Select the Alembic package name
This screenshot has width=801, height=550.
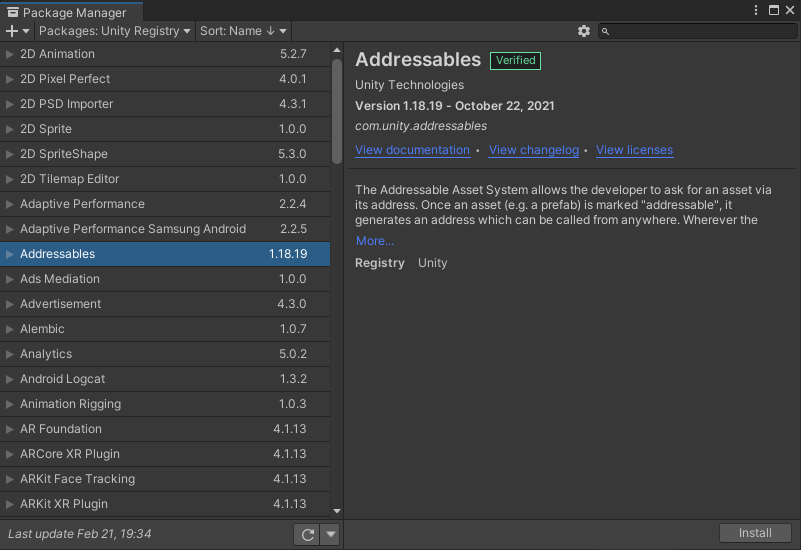coord(42,329)
